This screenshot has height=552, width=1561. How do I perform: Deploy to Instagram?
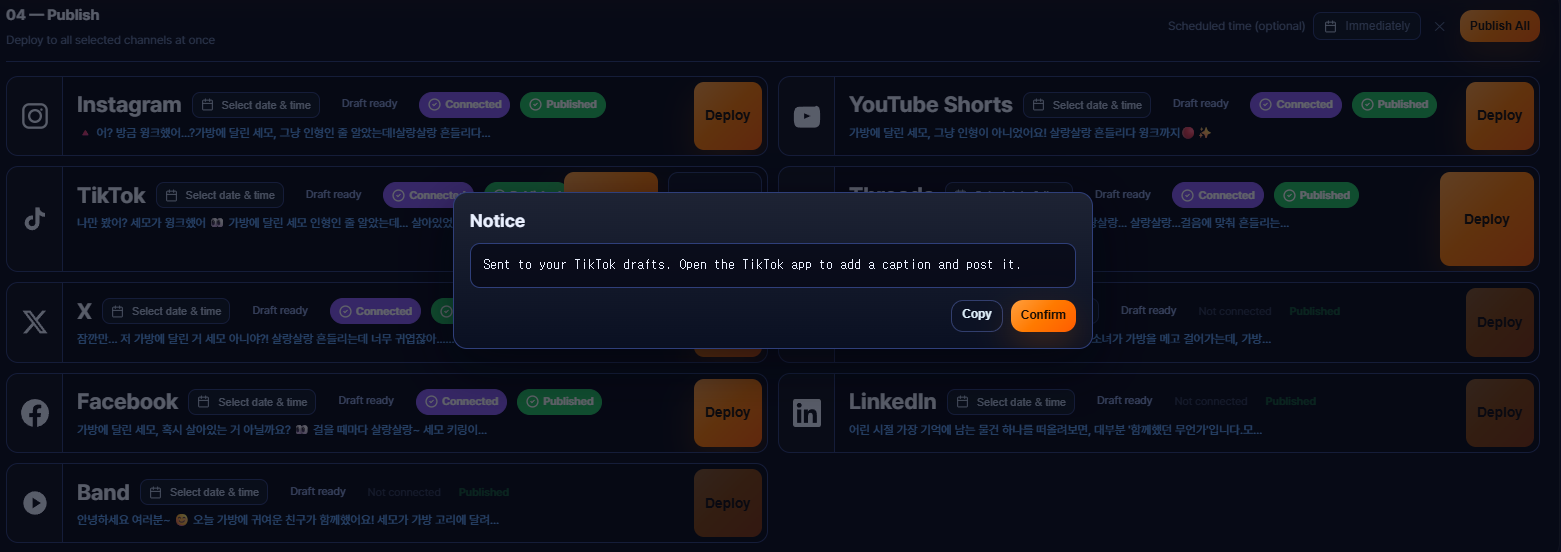727,116
